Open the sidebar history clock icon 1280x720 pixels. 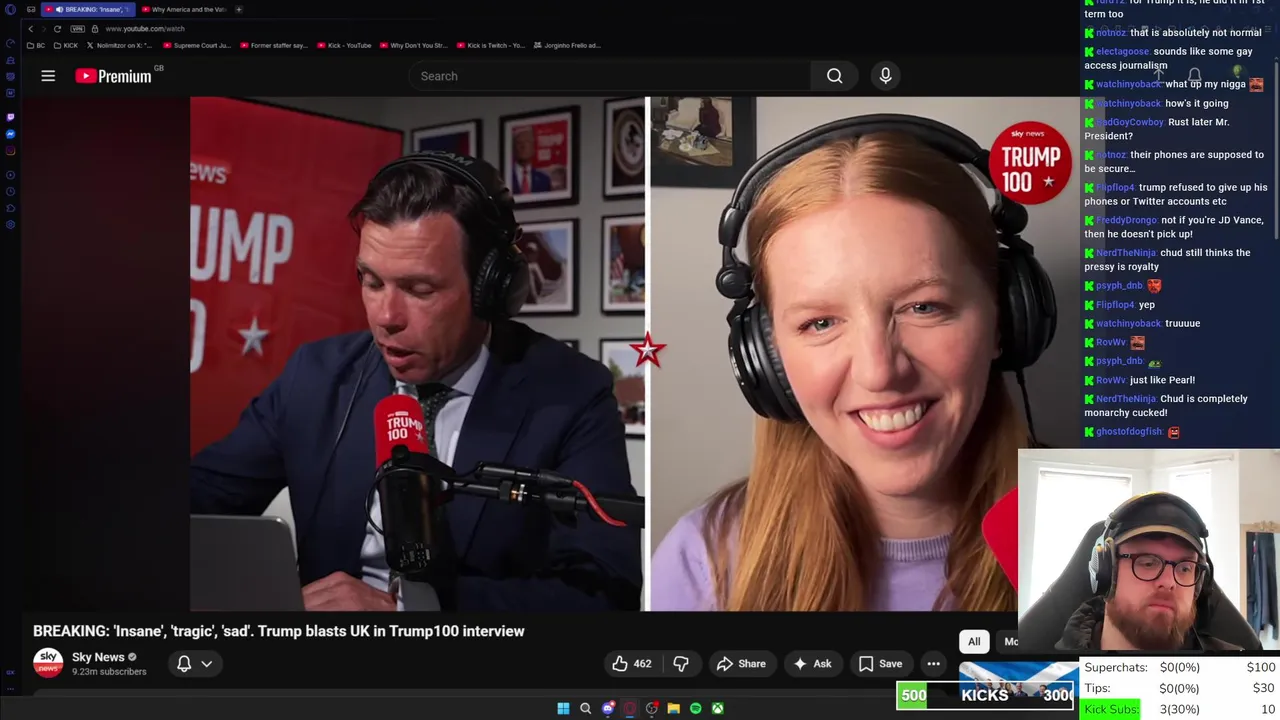(x=10, y=191)
